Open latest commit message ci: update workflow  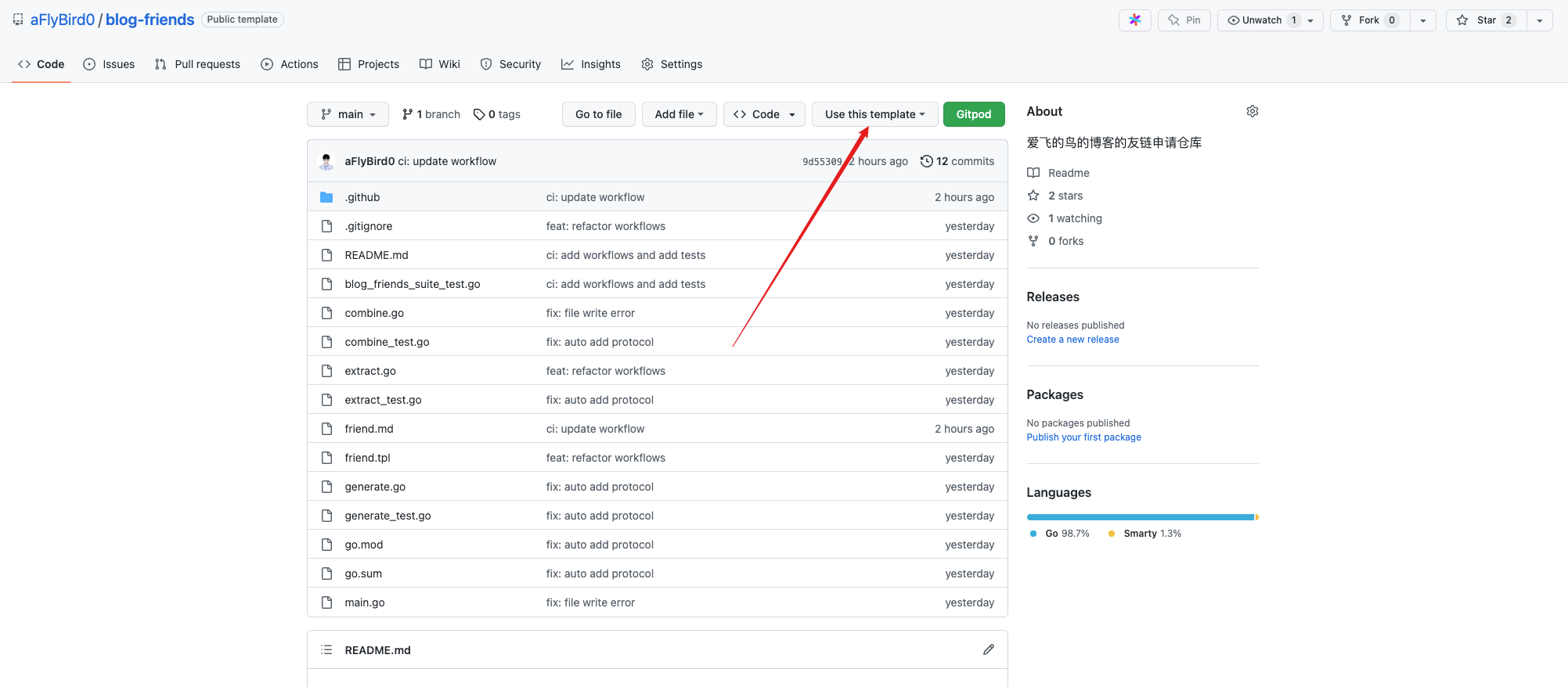pos(447,161)
